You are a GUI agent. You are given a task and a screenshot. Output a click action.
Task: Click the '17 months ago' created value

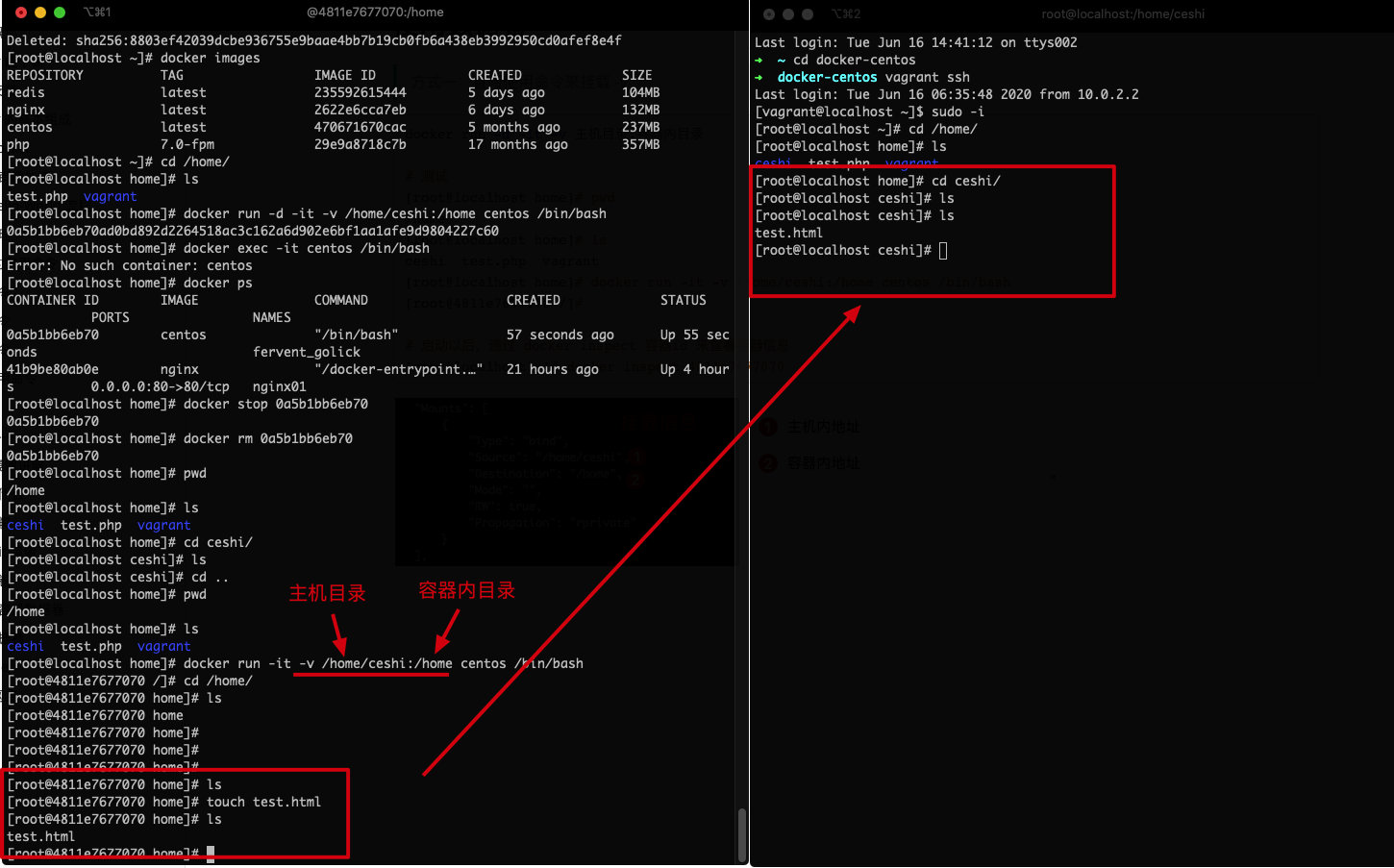tap(518, 144)
